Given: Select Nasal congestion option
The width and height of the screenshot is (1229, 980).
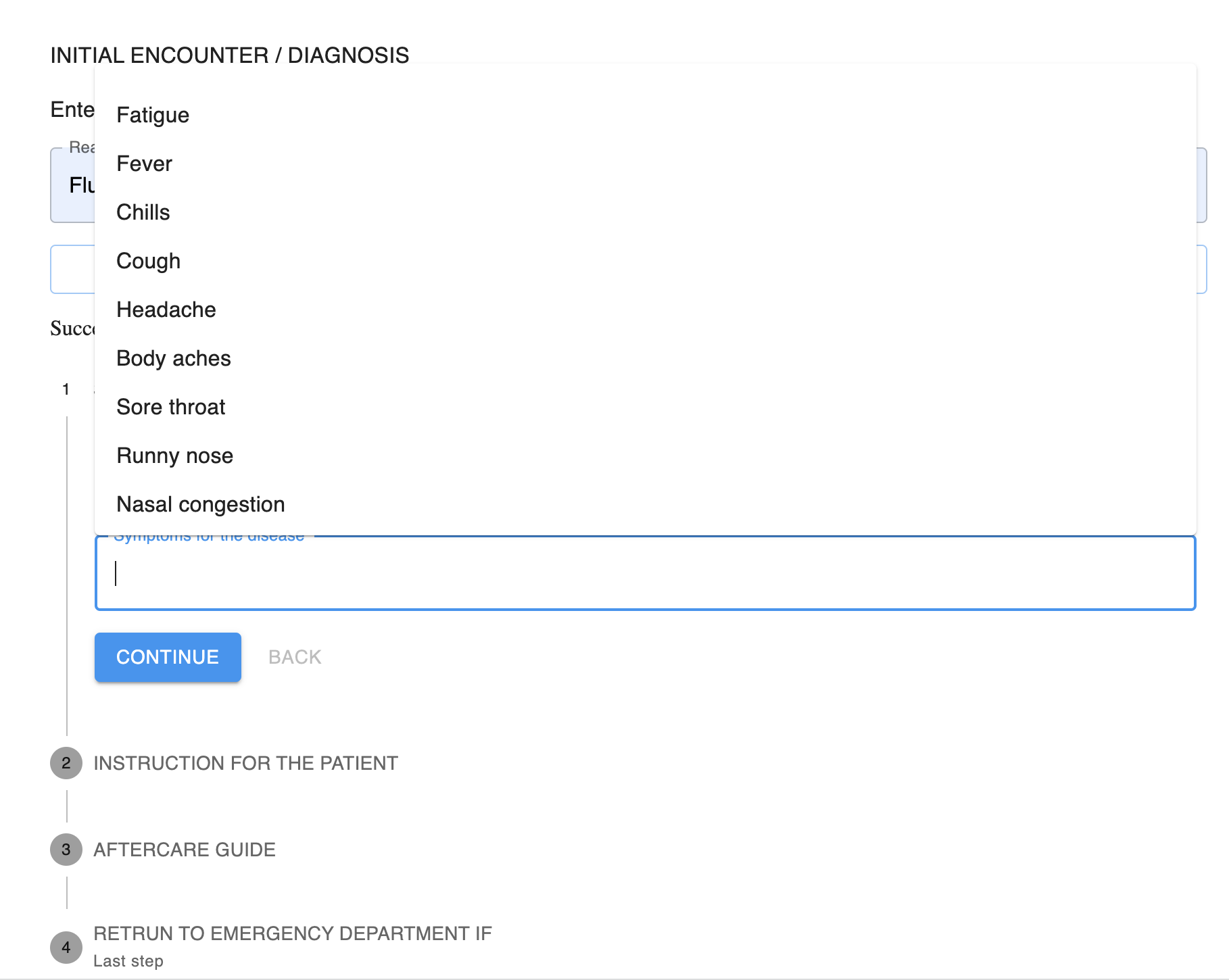Looking at the screenshot, I should 646,504.
